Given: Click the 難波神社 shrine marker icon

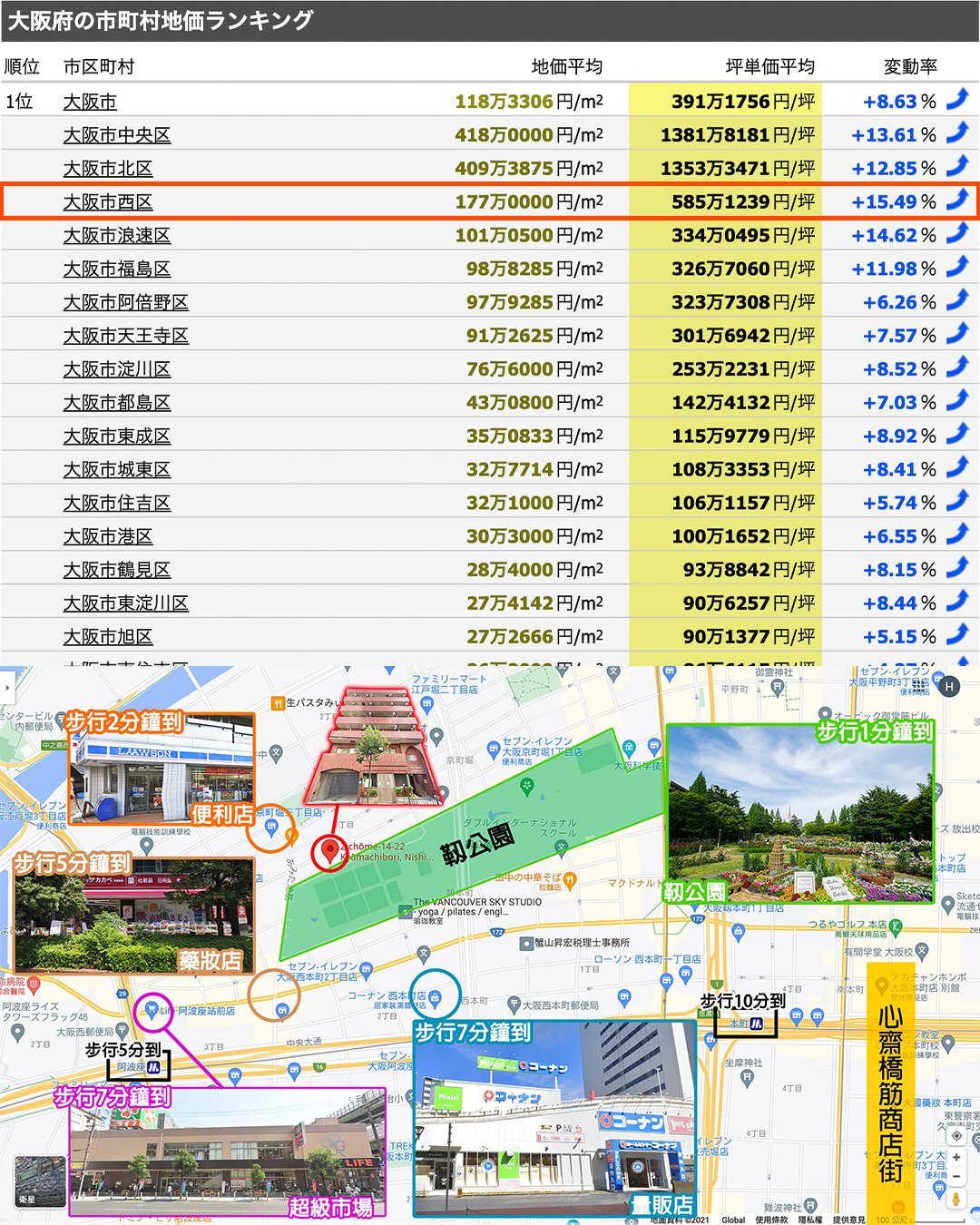Looking at the screenshot, I should point(809,1206).
